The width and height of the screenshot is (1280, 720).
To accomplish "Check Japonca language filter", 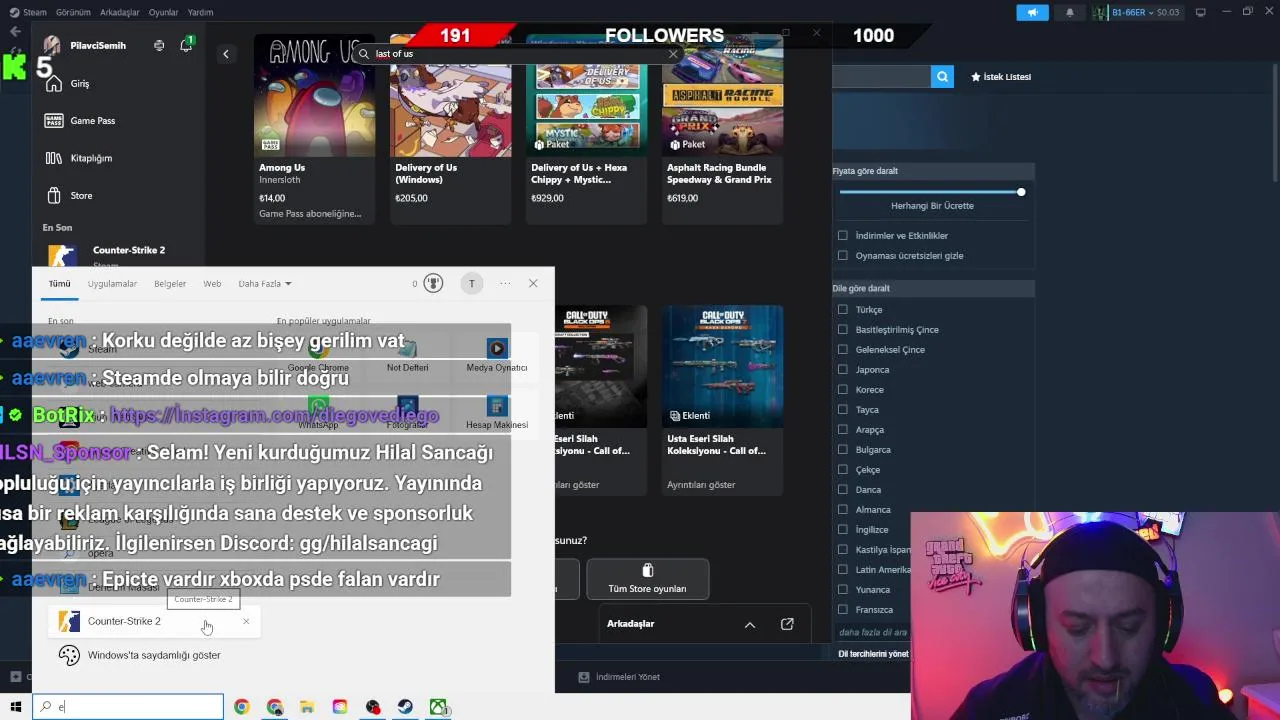I will [x=842, y=370].
